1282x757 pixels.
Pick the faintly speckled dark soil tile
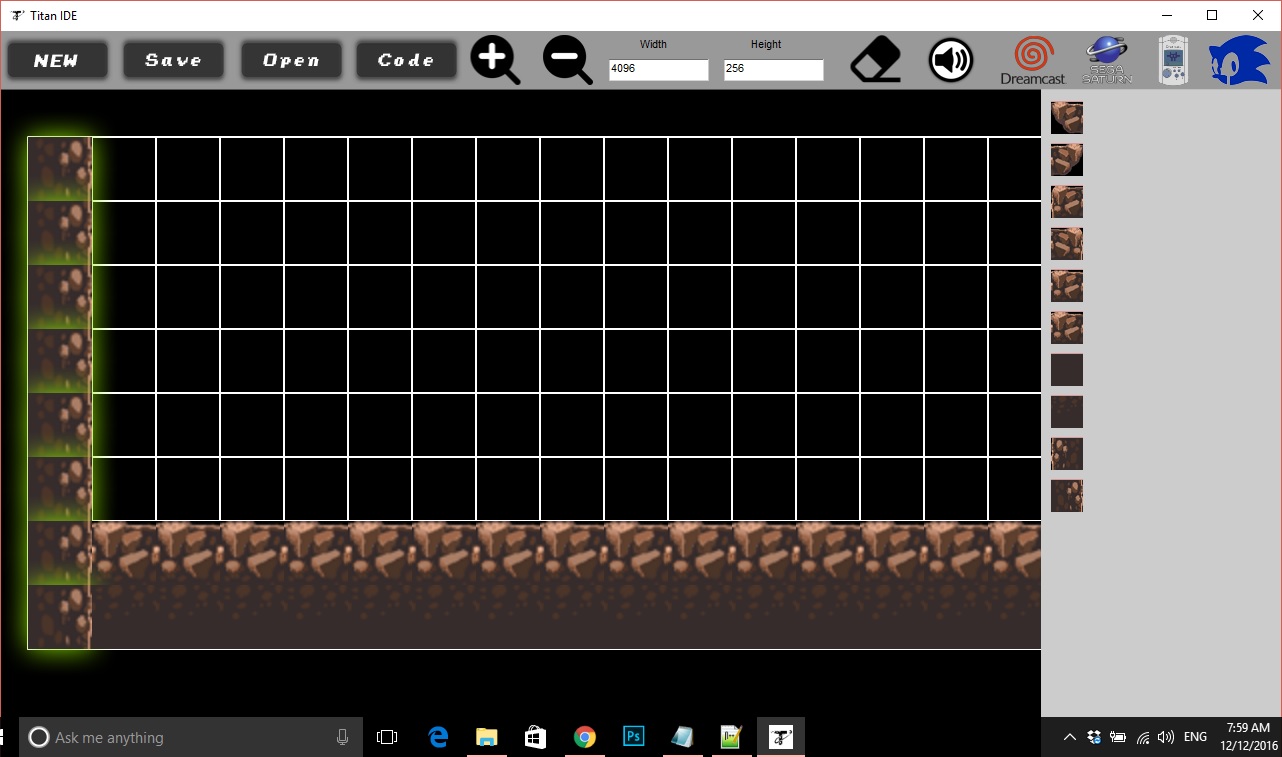(1067, 412)
